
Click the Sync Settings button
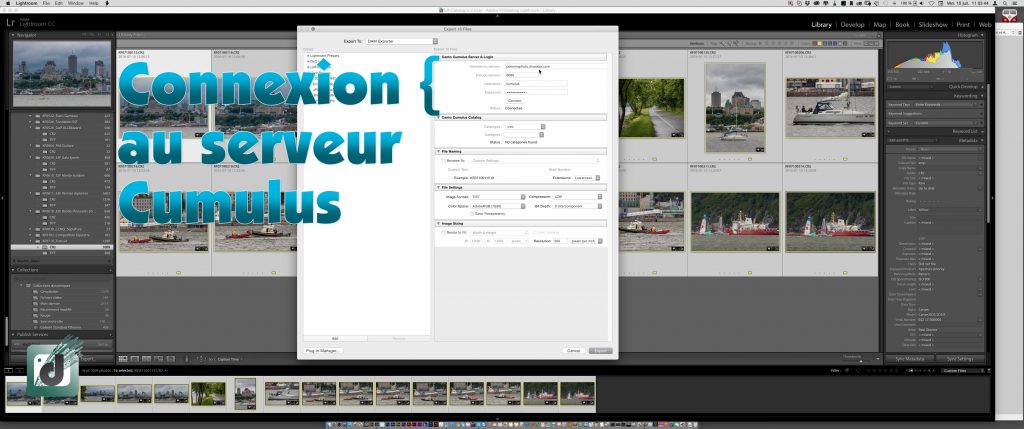point(960,358)
